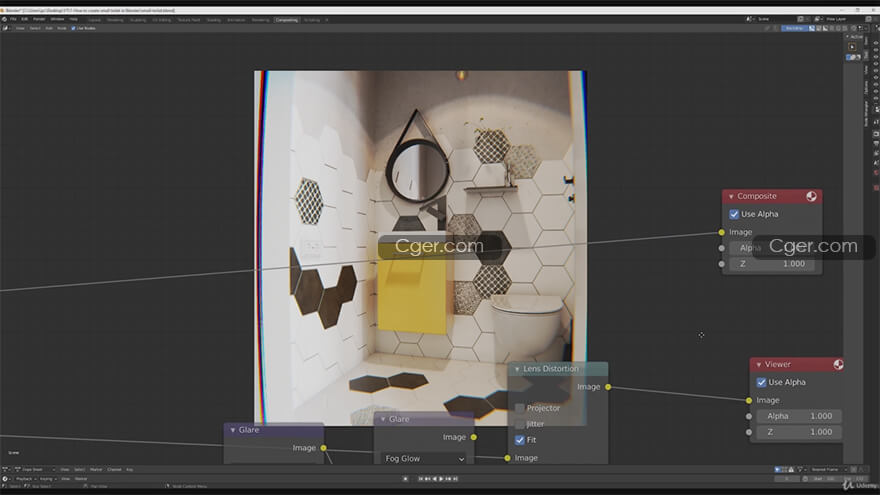Image resolution: width=880 pixels, height=495 pixels.
Task: Open the Window menu
Action: point(57,19)
